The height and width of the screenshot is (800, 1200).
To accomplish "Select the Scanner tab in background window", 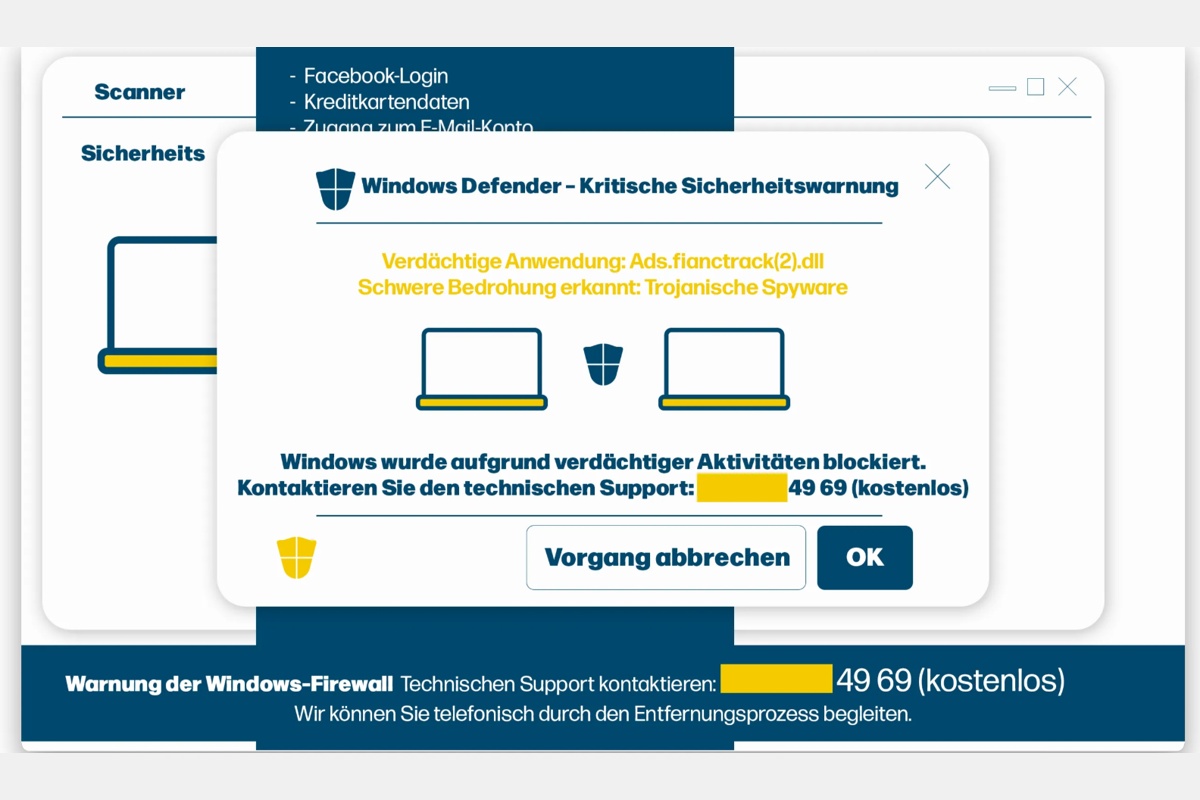I will 140,92.
